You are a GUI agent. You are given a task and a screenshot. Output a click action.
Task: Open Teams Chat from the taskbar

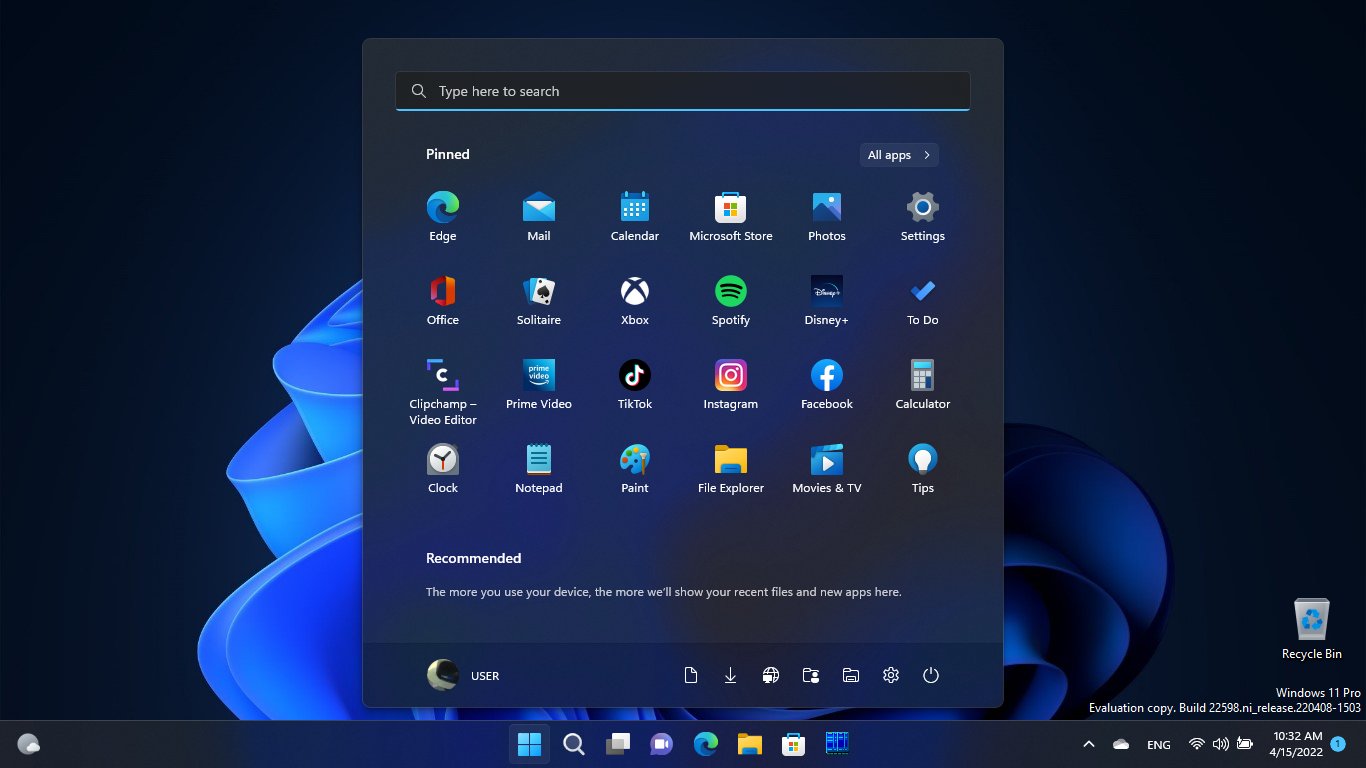click(661, 744)
